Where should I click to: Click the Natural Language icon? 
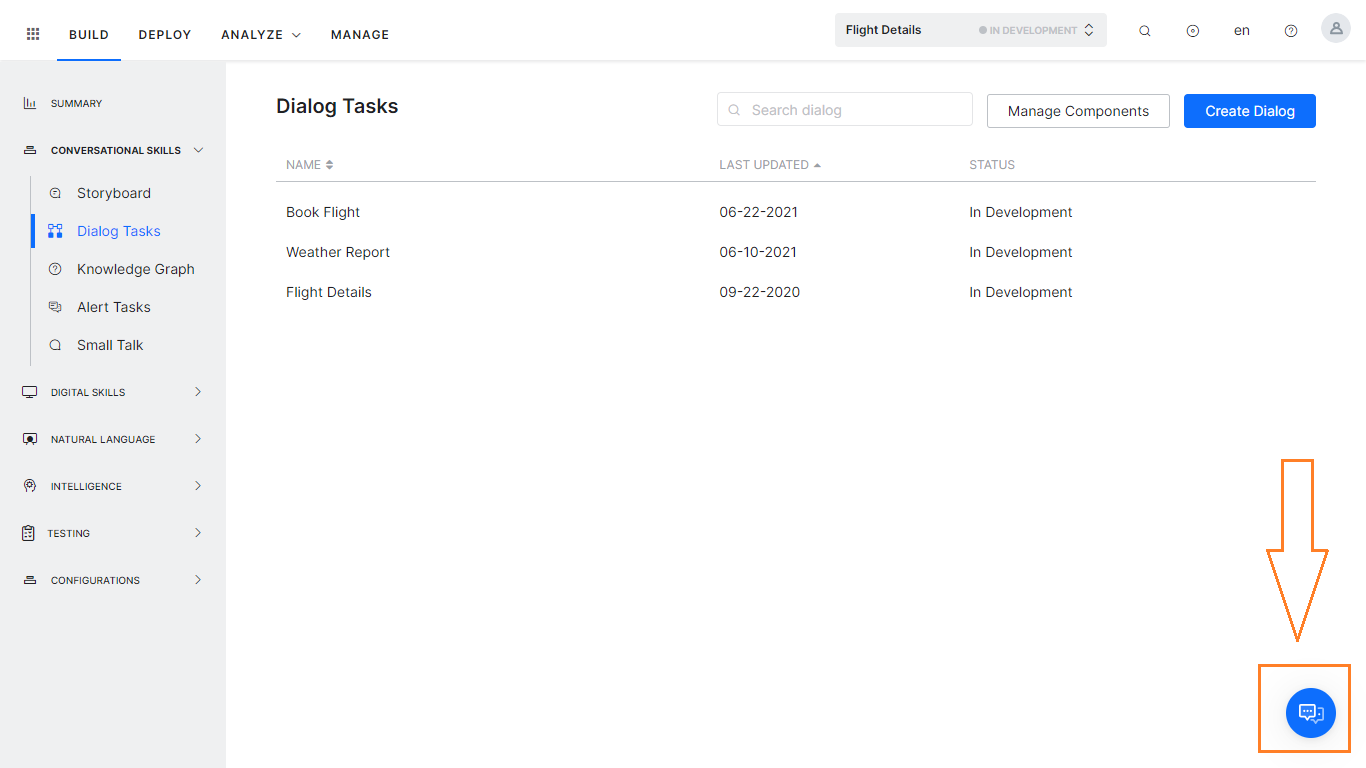30,439
